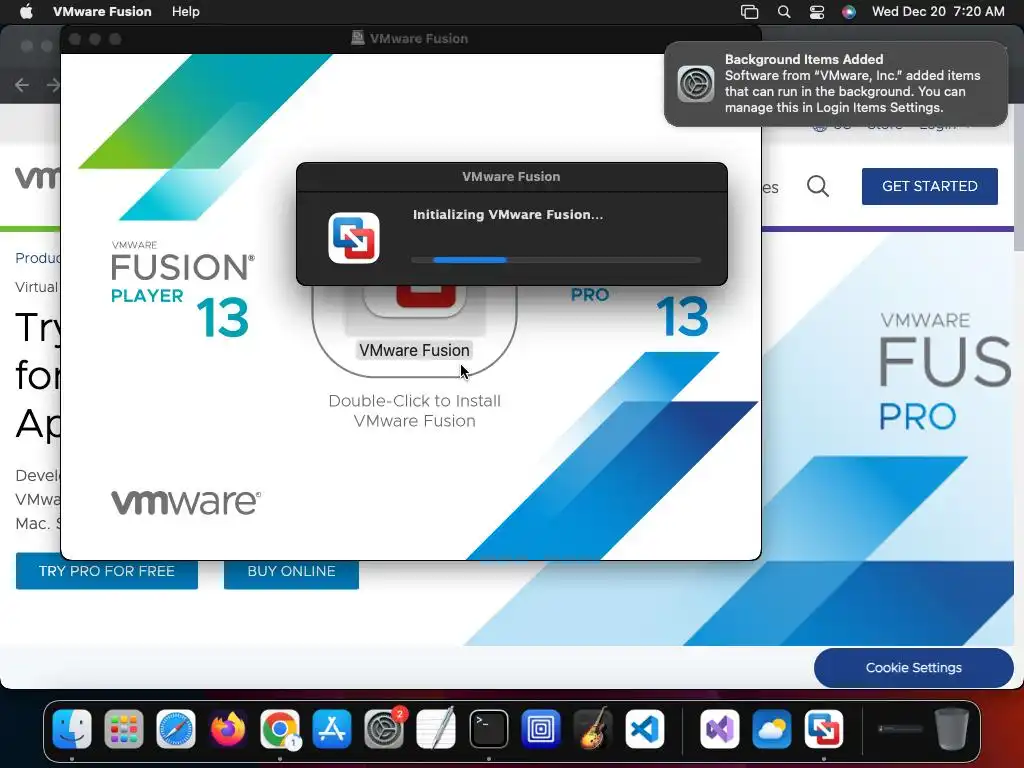
Task: Activate Siri from the menu bar
Action: pos(848,12)
